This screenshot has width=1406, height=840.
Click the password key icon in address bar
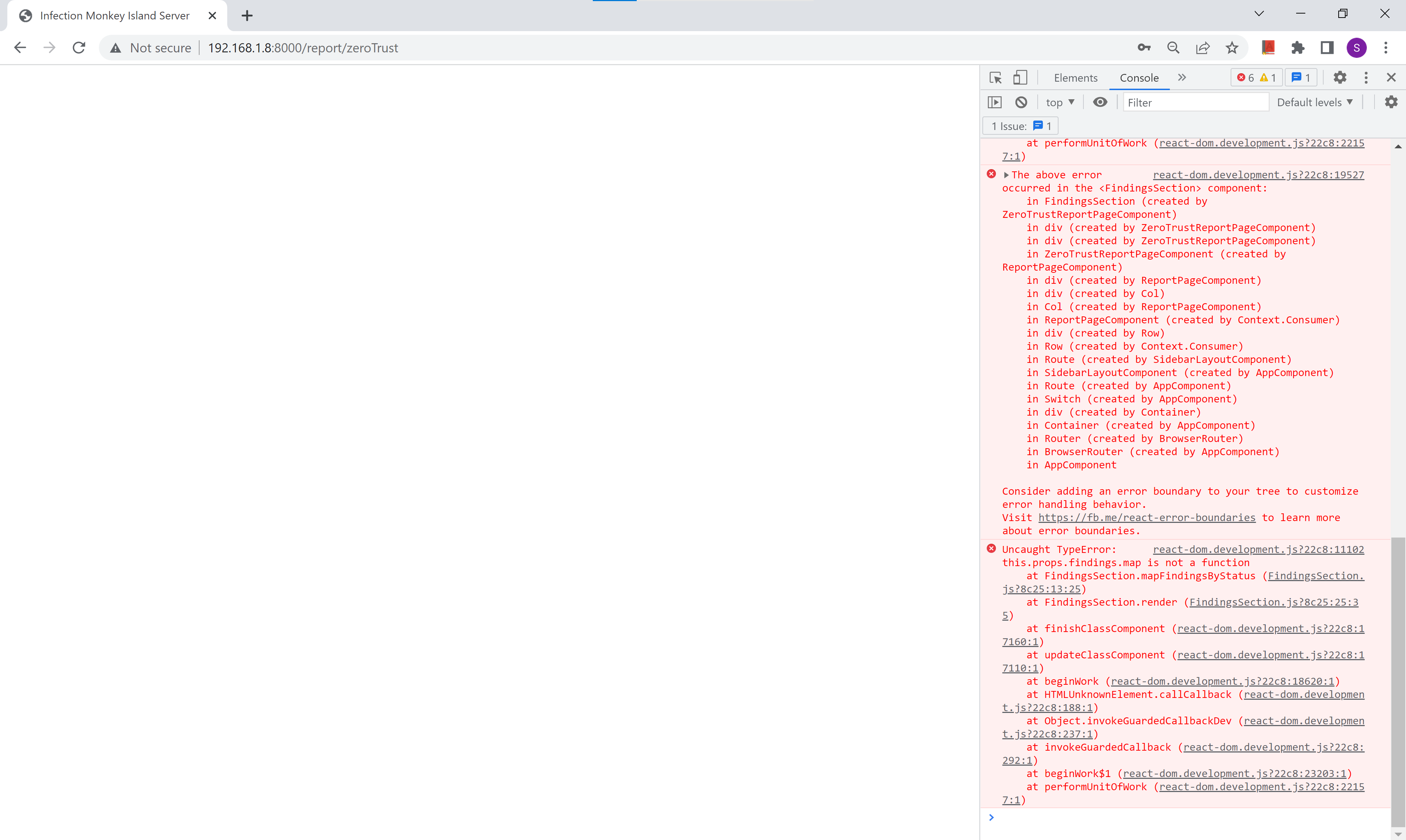click(x=1144, y=48)
